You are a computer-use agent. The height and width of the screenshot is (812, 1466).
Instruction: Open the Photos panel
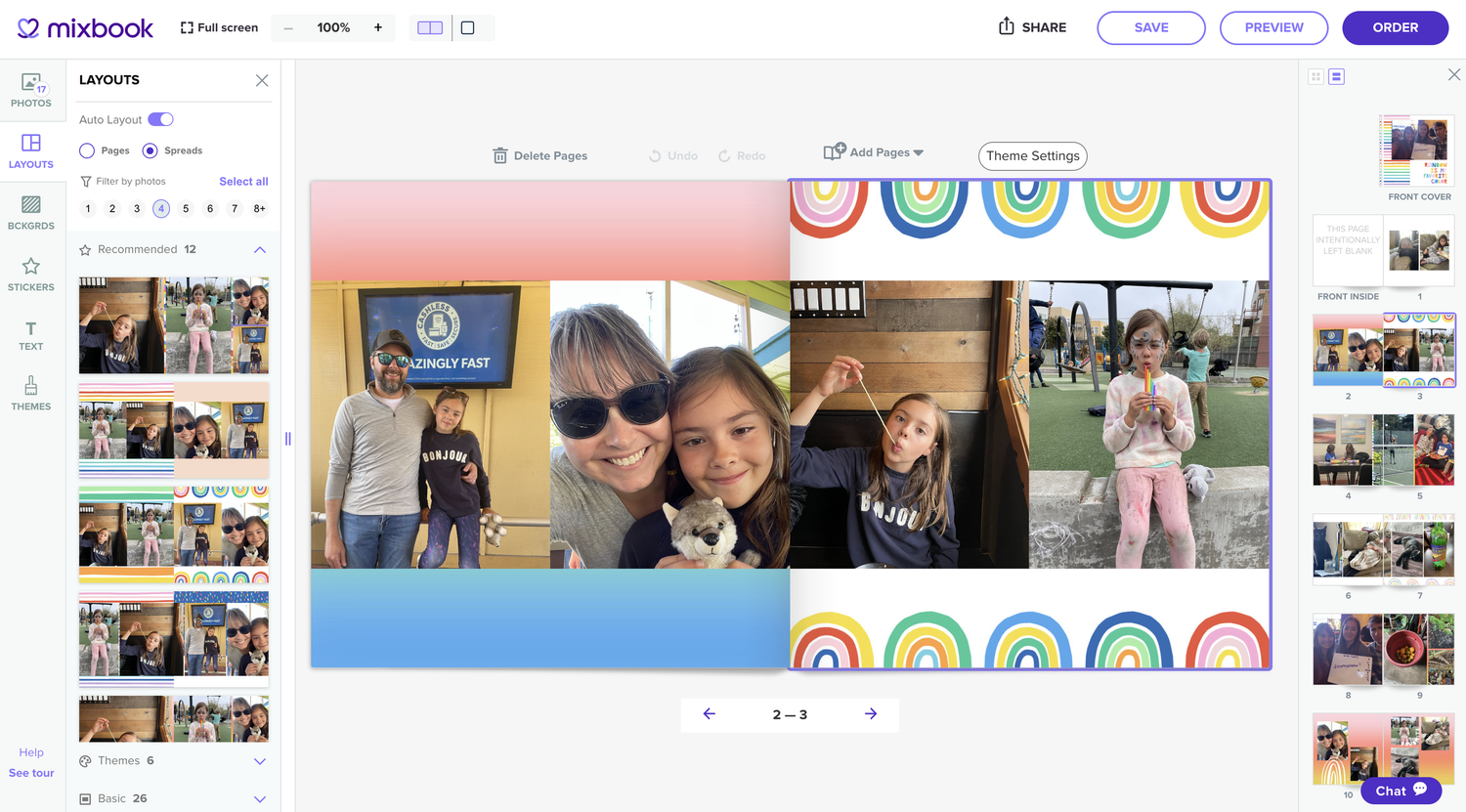click(32, 91)
